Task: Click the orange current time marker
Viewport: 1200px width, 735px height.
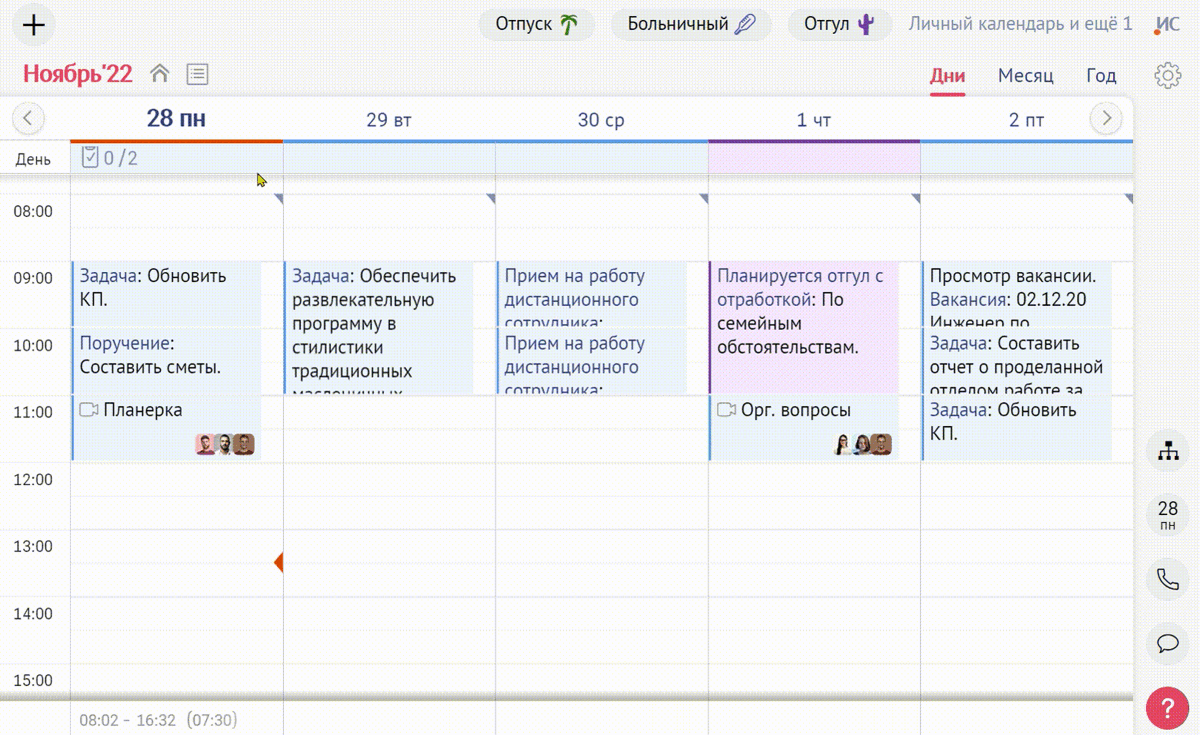Action: click(x=279, y=562)
